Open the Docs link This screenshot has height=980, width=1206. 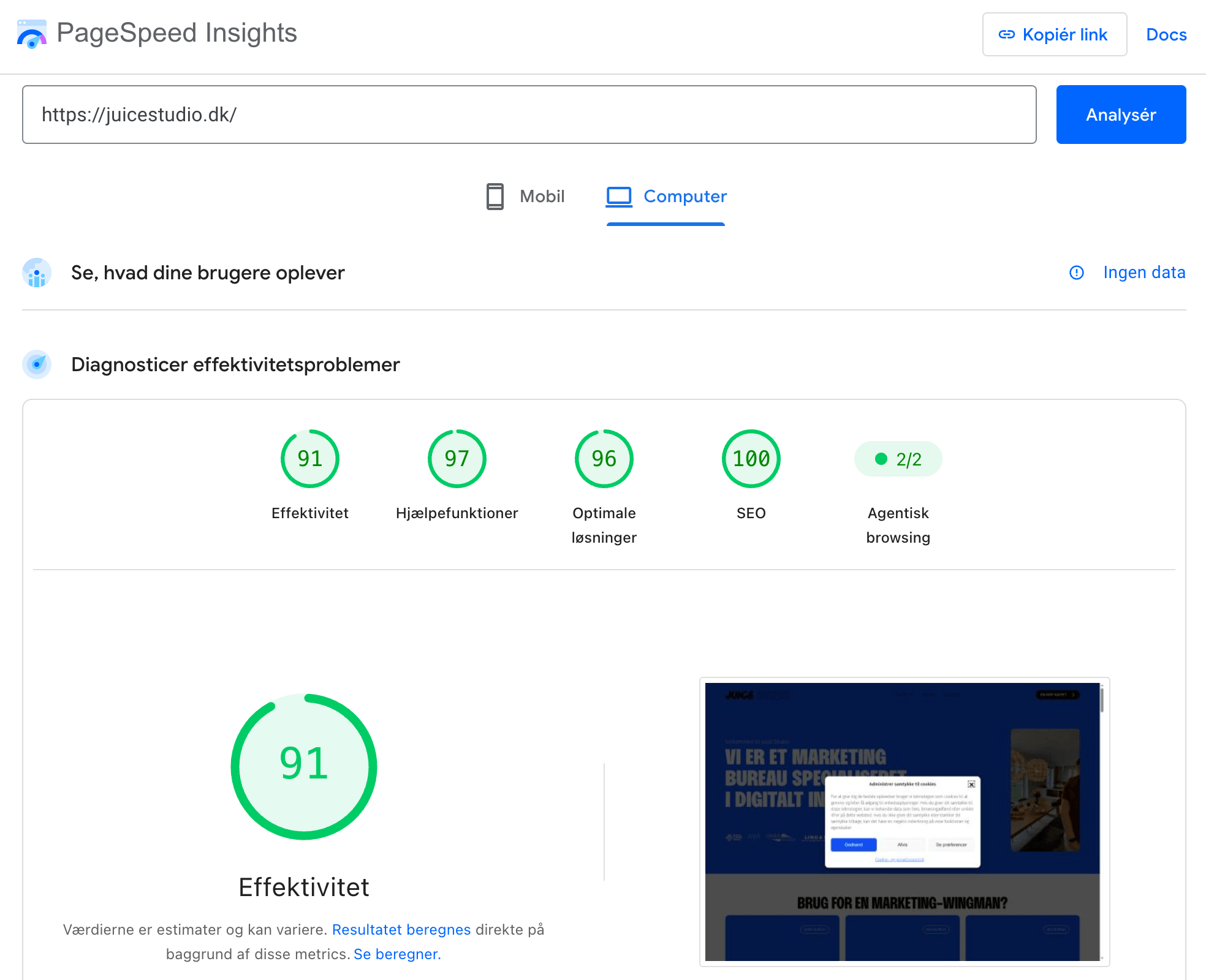(1166, 34)
